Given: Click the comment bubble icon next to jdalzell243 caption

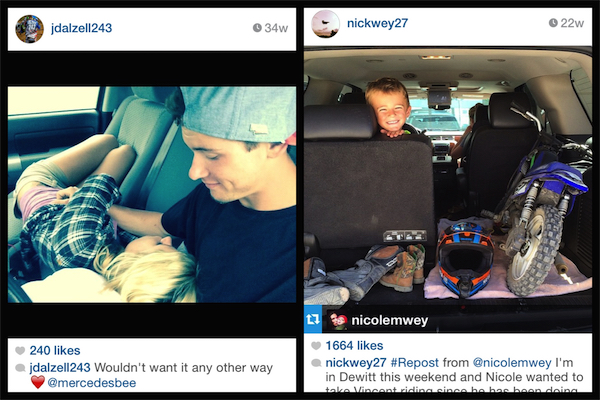Looking at the screenshot, I should tap(20, 368).
